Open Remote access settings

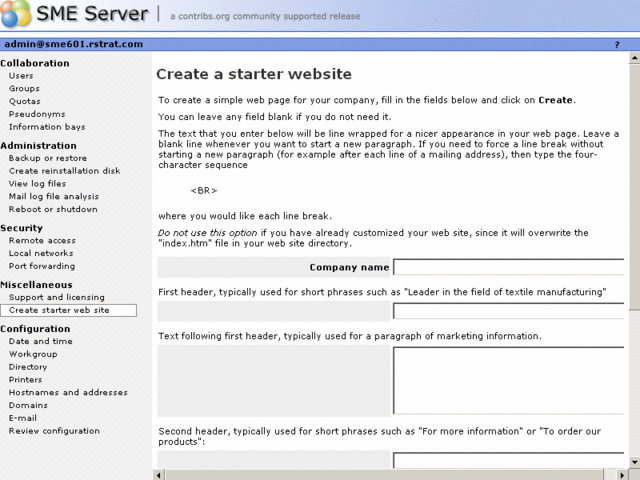tap(42, 241)
